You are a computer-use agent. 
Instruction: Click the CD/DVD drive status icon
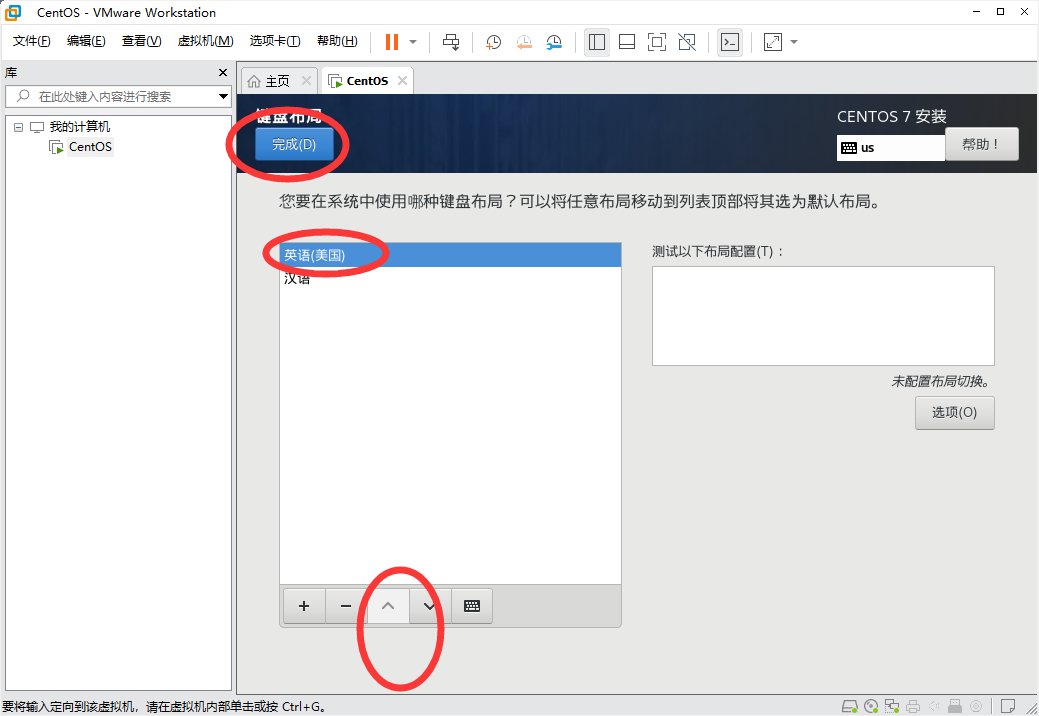point(871,707)
